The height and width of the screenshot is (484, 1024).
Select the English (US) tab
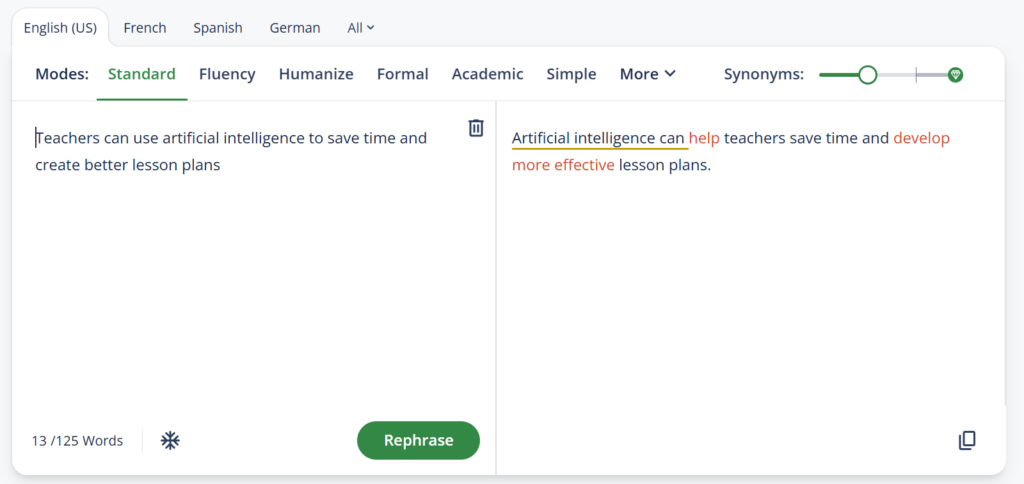pyautogui.click(x=60, y=28)
